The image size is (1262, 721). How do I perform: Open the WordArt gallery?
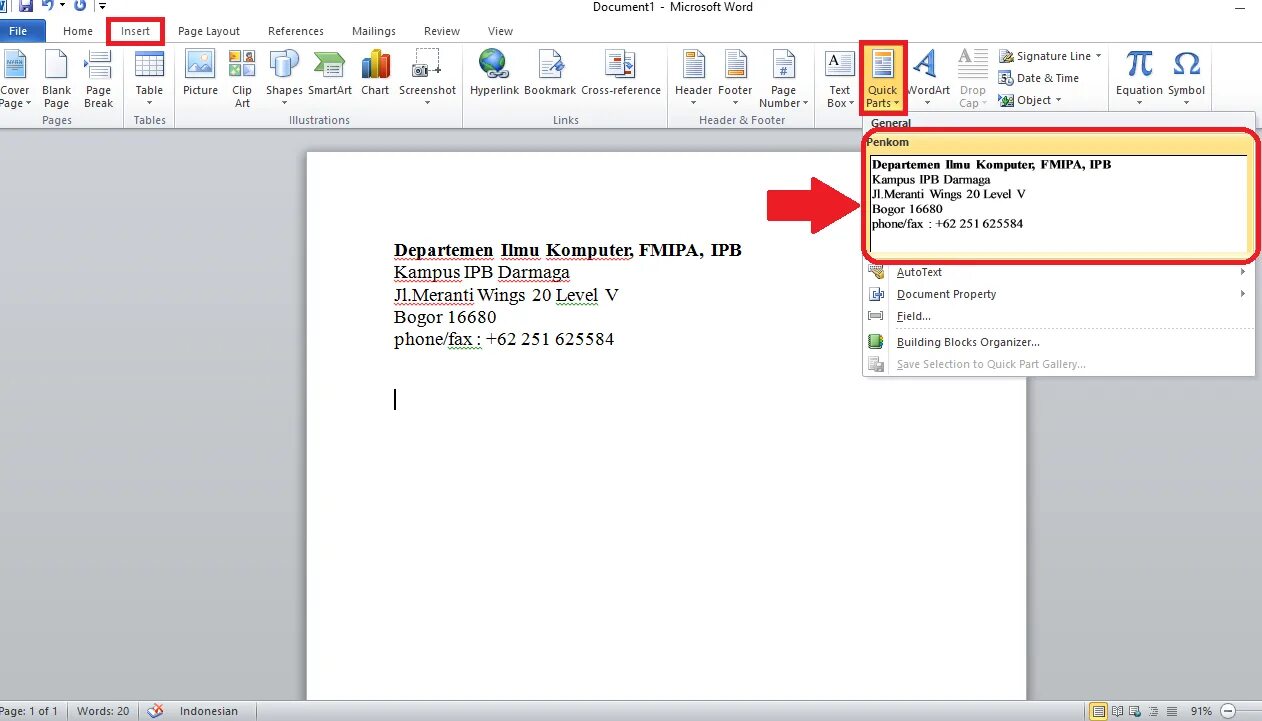click(x=928, y=78)
